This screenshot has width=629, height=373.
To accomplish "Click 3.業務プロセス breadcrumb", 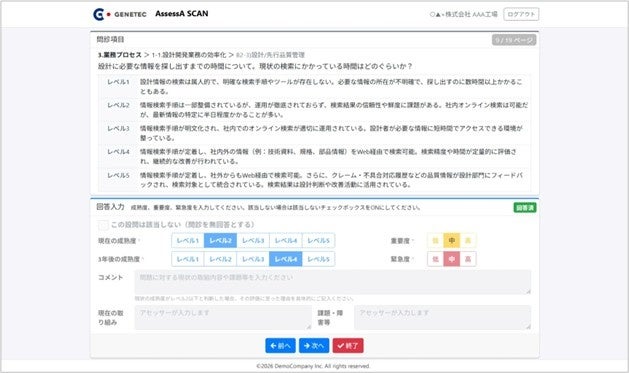I will click(120, 55).
